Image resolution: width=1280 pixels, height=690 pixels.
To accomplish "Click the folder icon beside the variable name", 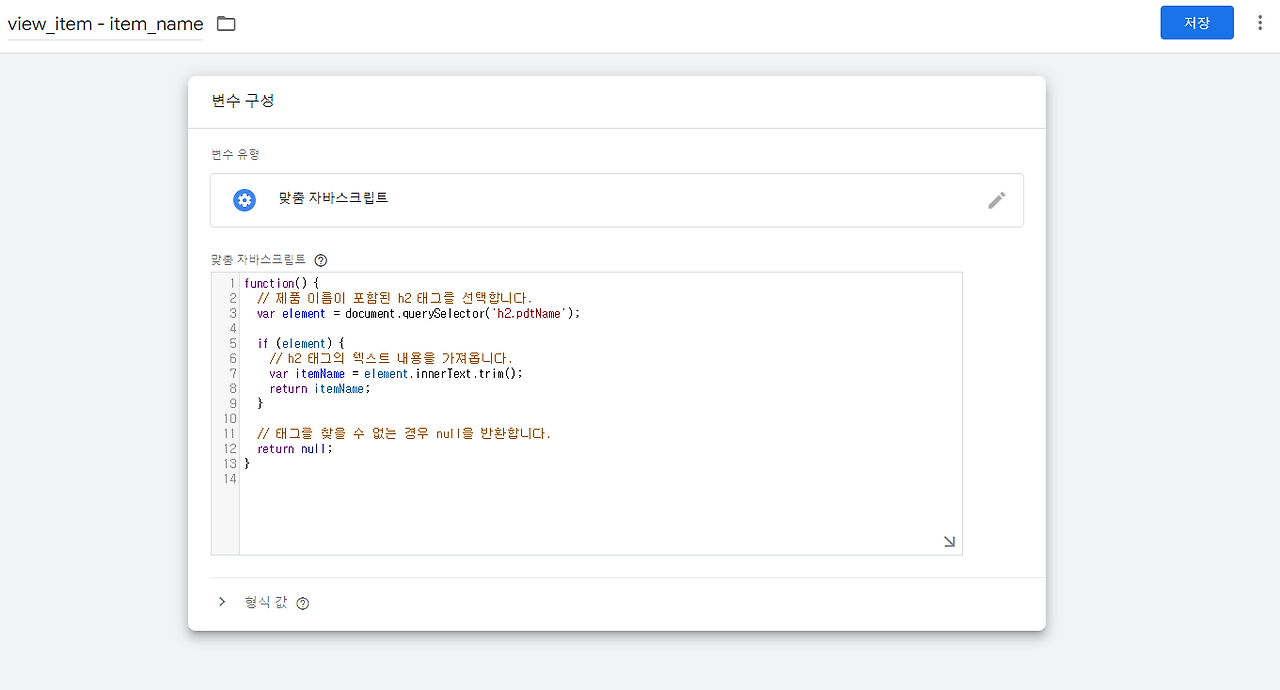I will pyautogui.click(x=225, y=23).
